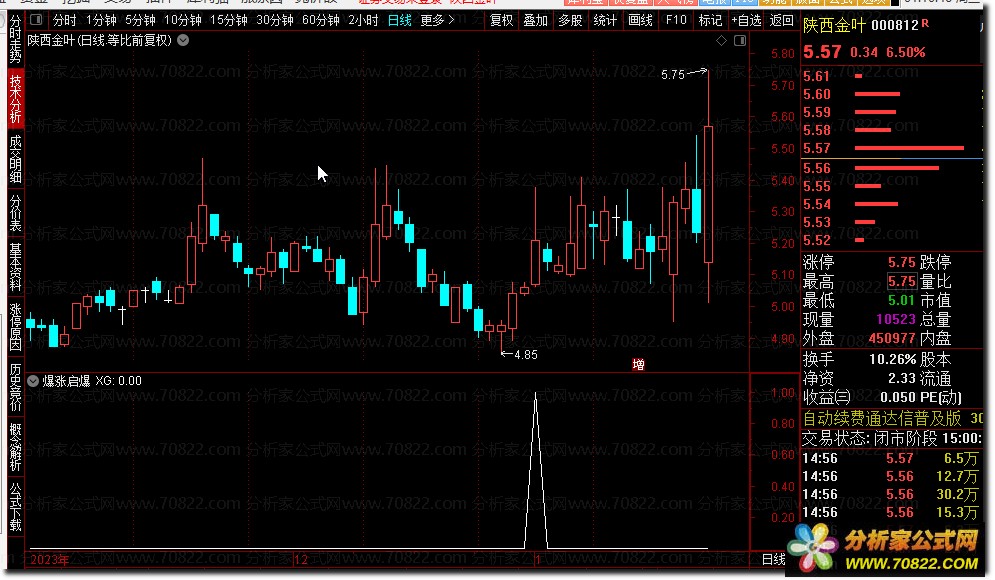
Task: Open the 公式下载 sidebar tab
Action: click(x=15, y=507)
